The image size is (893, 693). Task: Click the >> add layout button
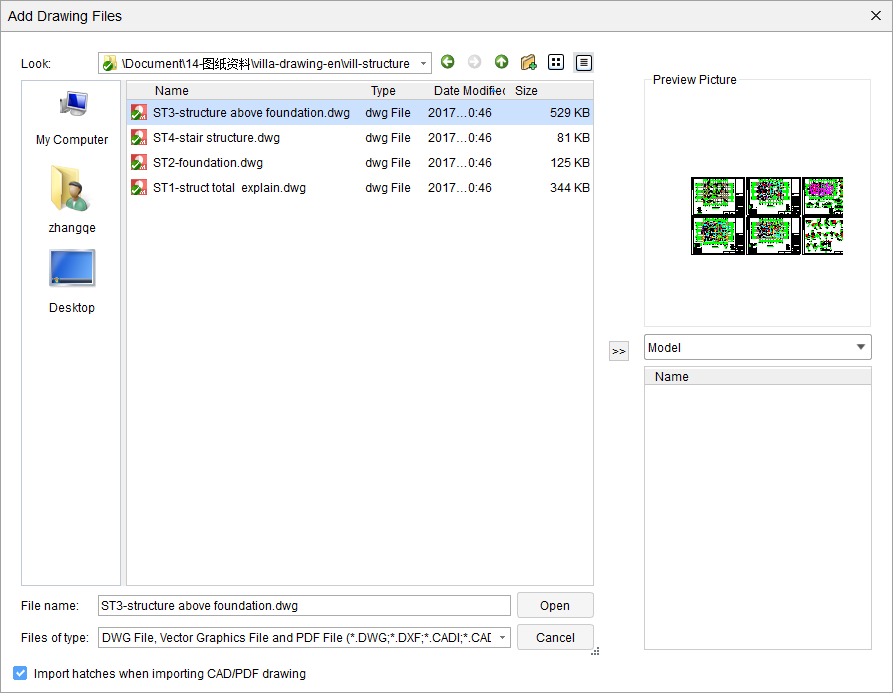pyautogui.click(x=619, y=351)
